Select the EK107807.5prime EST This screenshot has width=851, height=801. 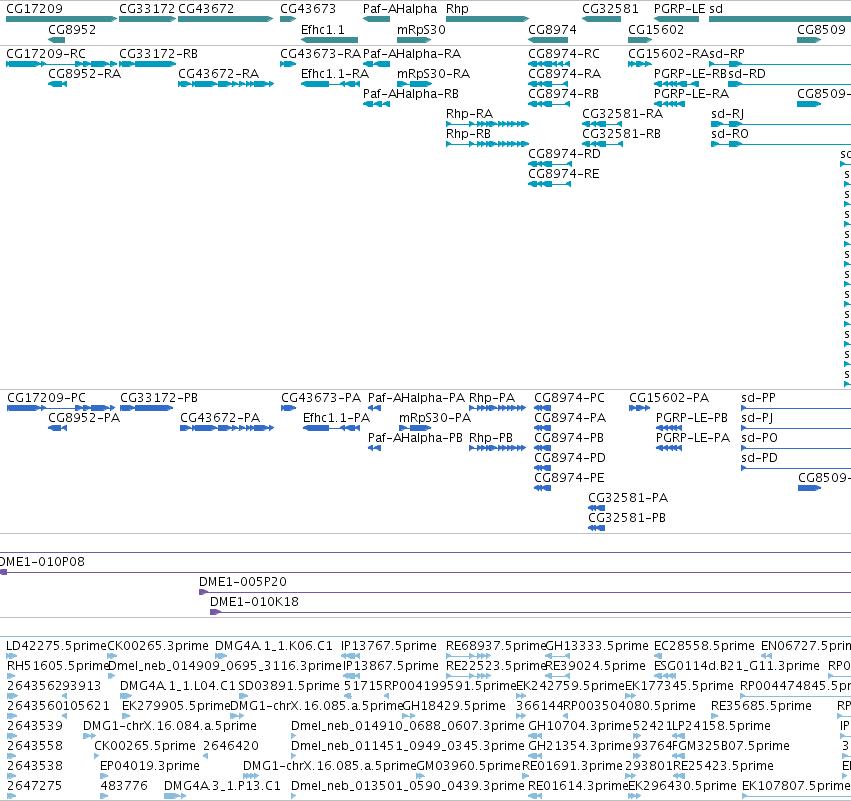click(796, 796)
